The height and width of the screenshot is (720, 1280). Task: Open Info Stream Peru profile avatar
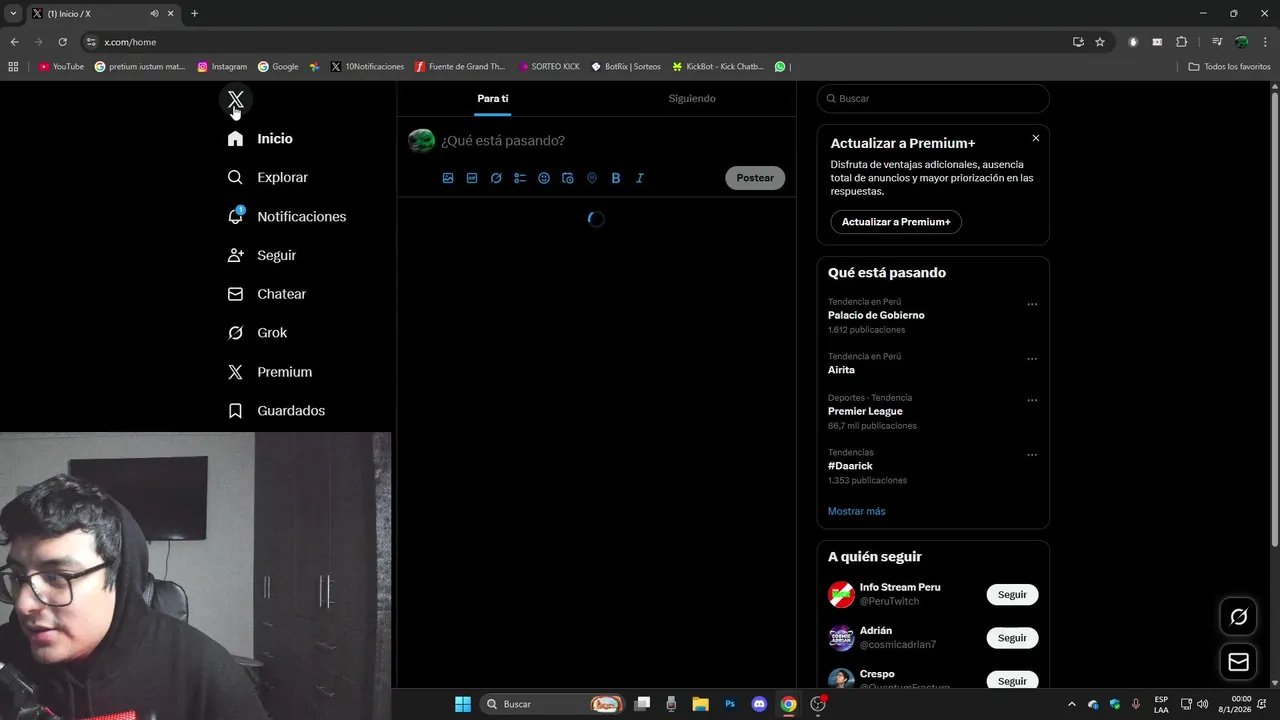click(x=841, y=594)
